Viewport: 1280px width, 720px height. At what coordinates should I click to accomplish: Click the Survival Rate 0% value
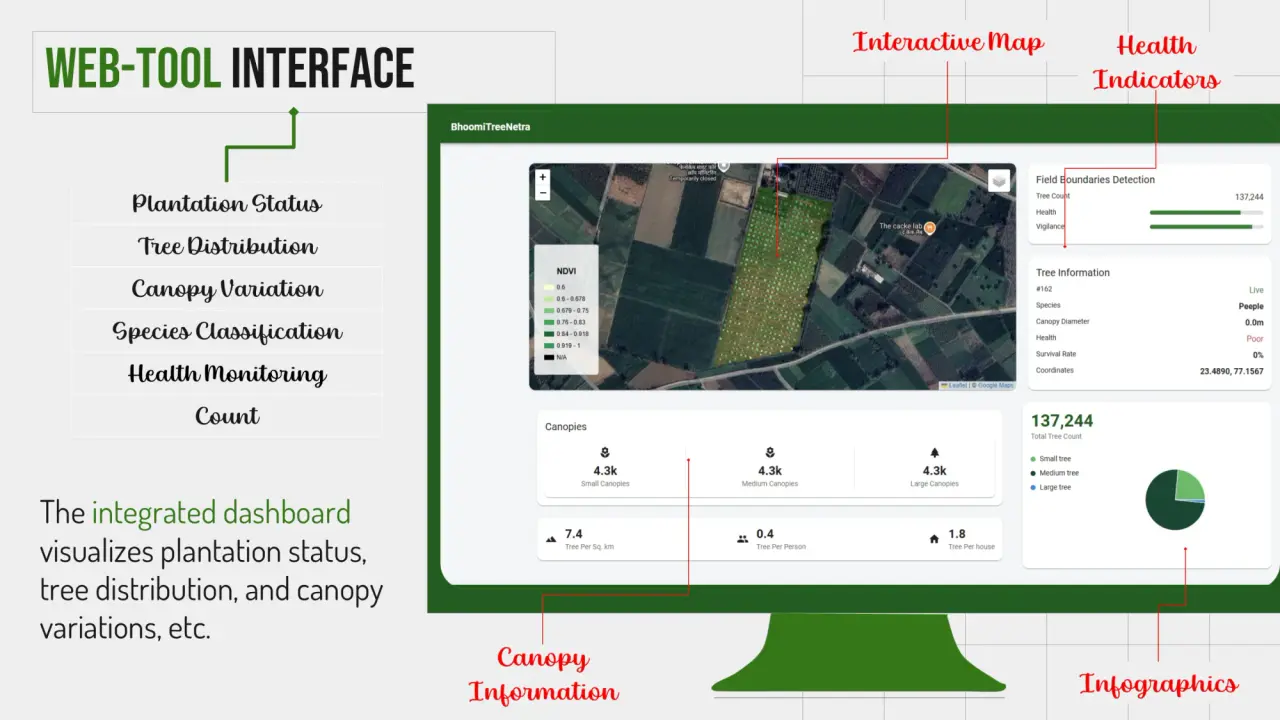click(1258, 355)
